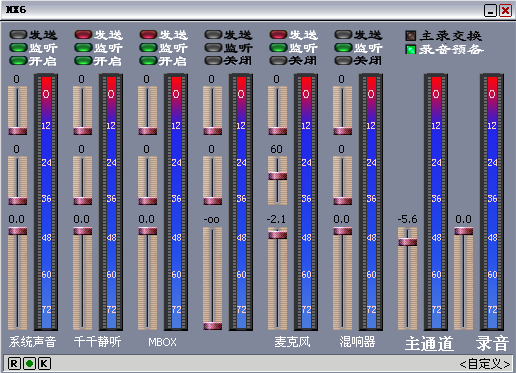Close the MX6 window
Screen dimensions: 516x373
coord(506,11)
